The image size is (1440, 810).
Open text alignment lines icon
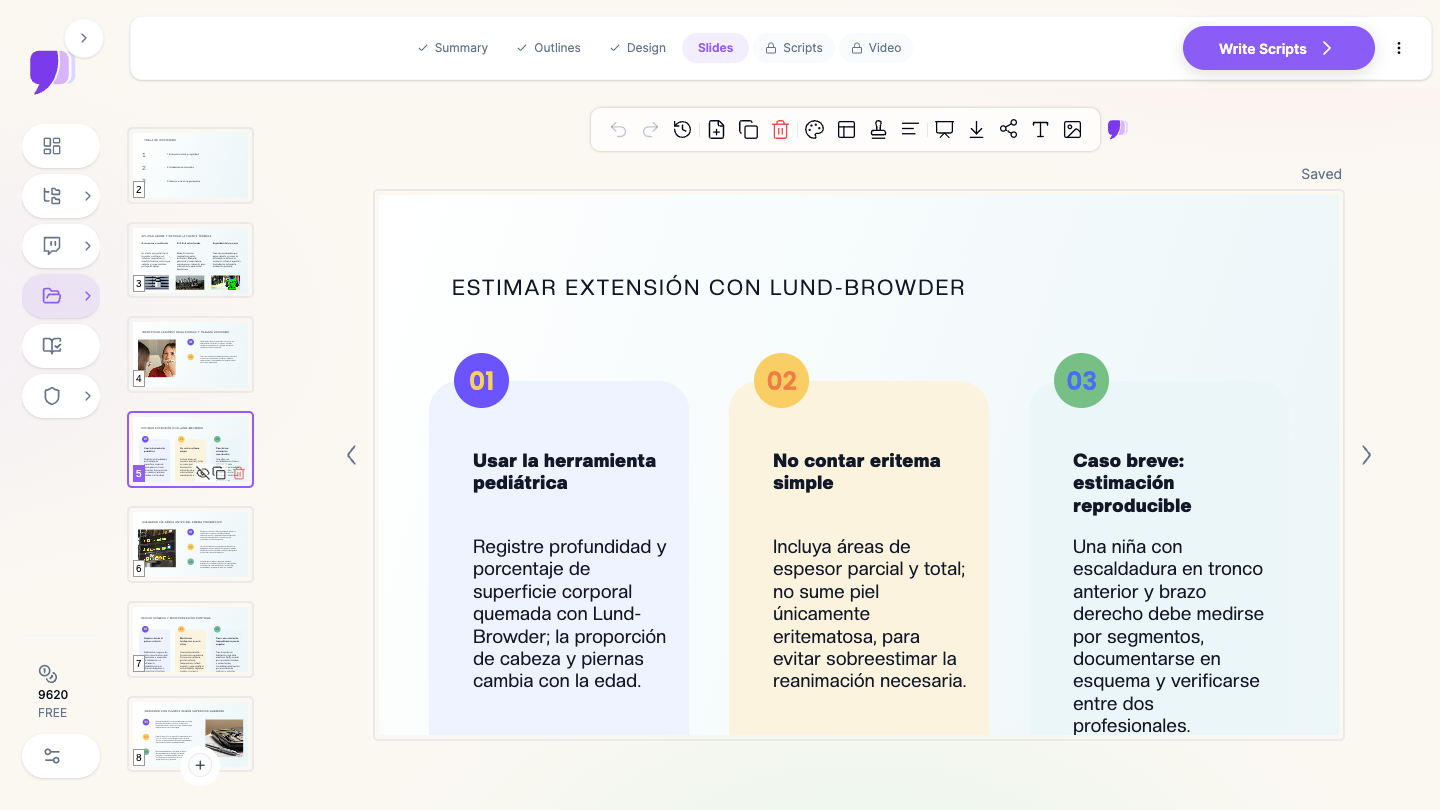(x=910, y=130)
